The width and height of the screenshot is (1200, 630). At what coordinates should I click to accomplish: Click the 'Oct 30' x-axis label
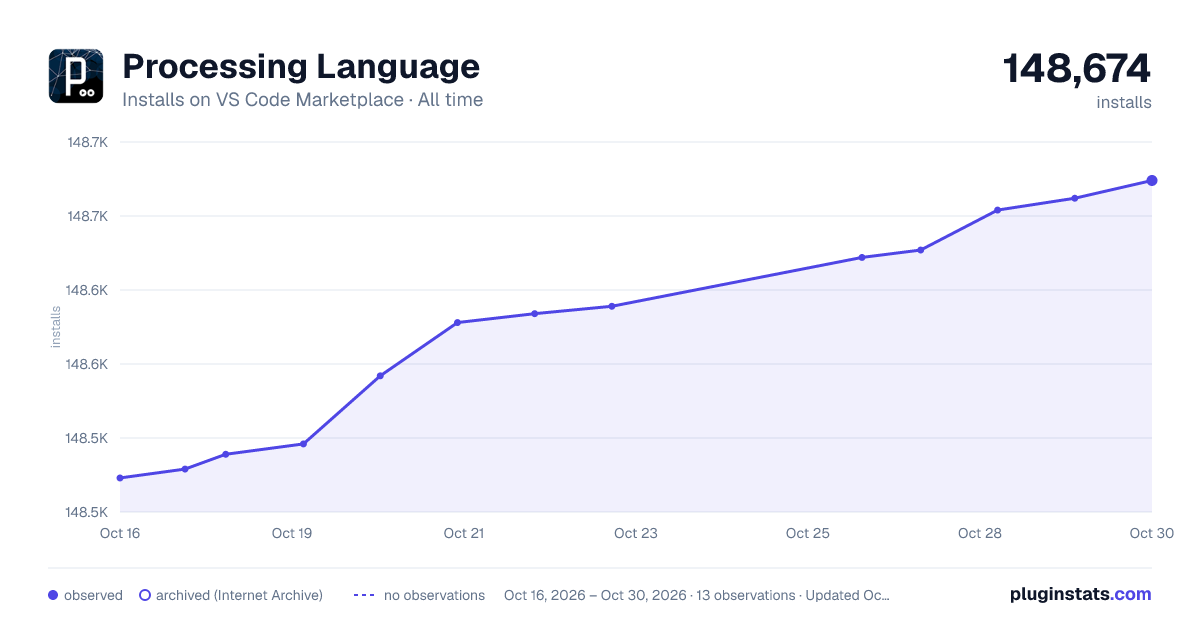coord(1151,533)
